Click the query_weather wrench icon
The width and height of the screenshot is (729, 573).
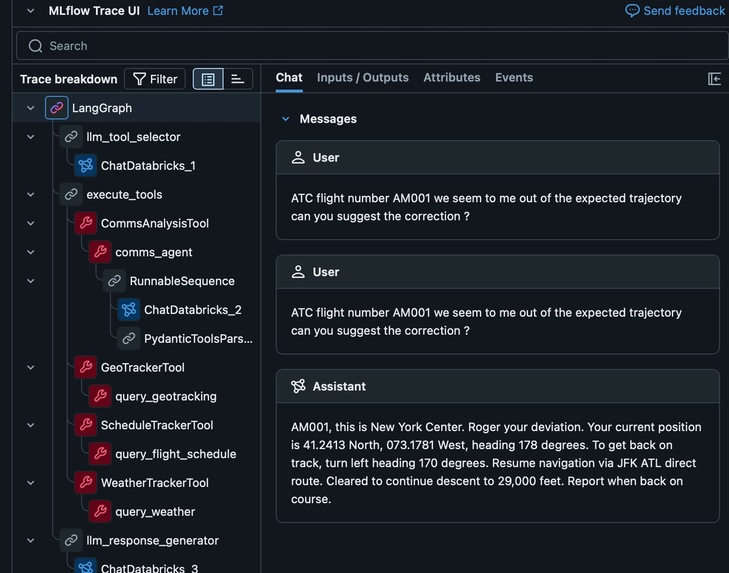coord(100,512)
